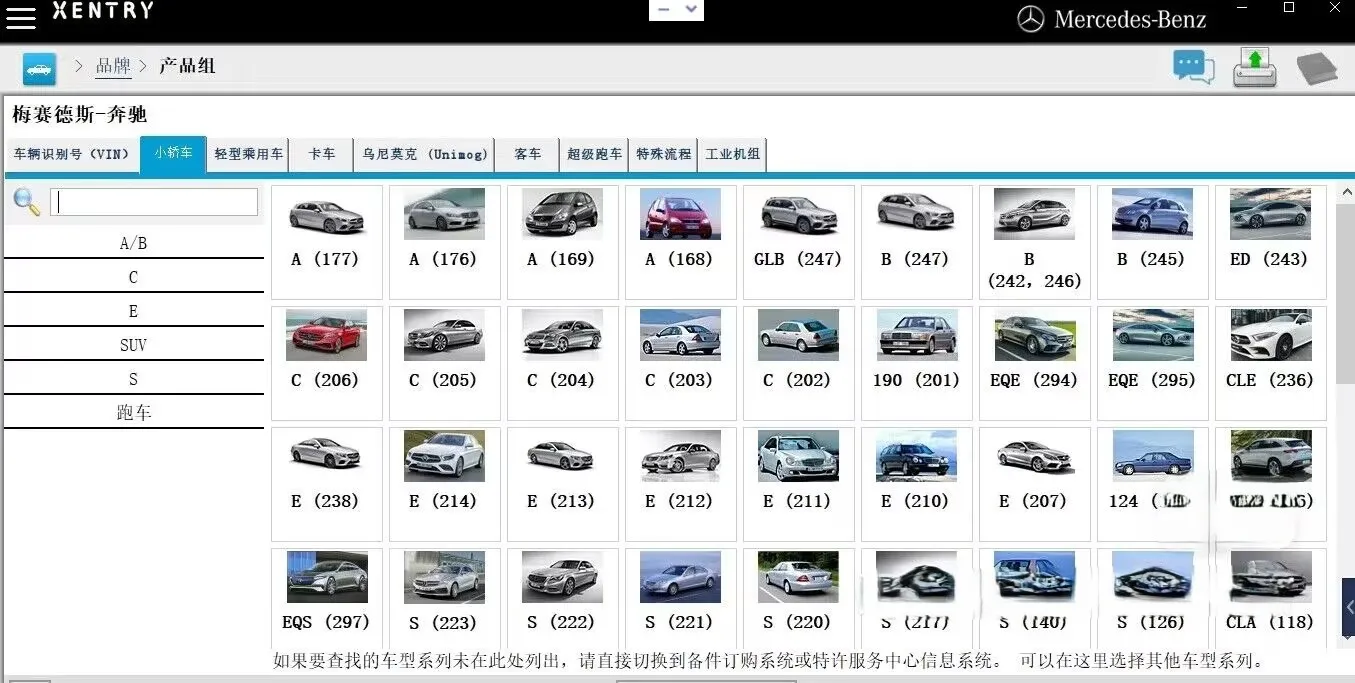Select the EQS (297) model tile

(x=327, y=598)
